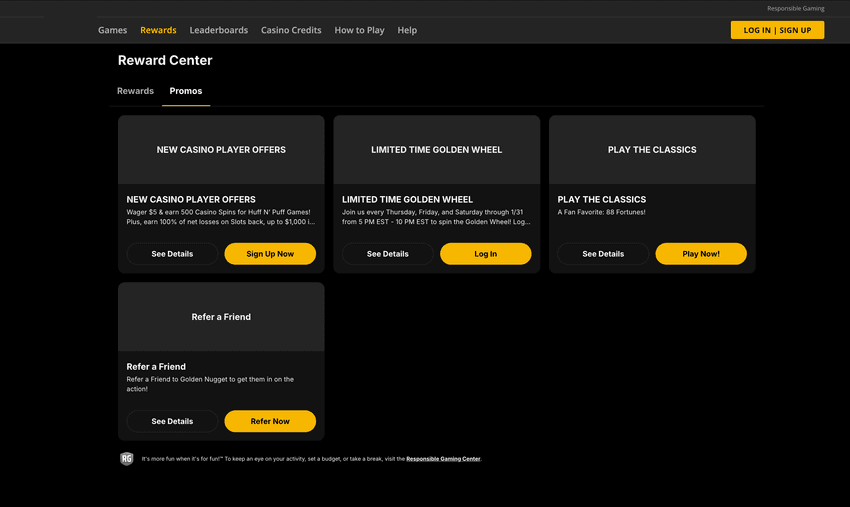The height and width of the screenshot is (507, 850).
Task: Click the 'Join us every Thursday, Friday' description
Action: 436,217
